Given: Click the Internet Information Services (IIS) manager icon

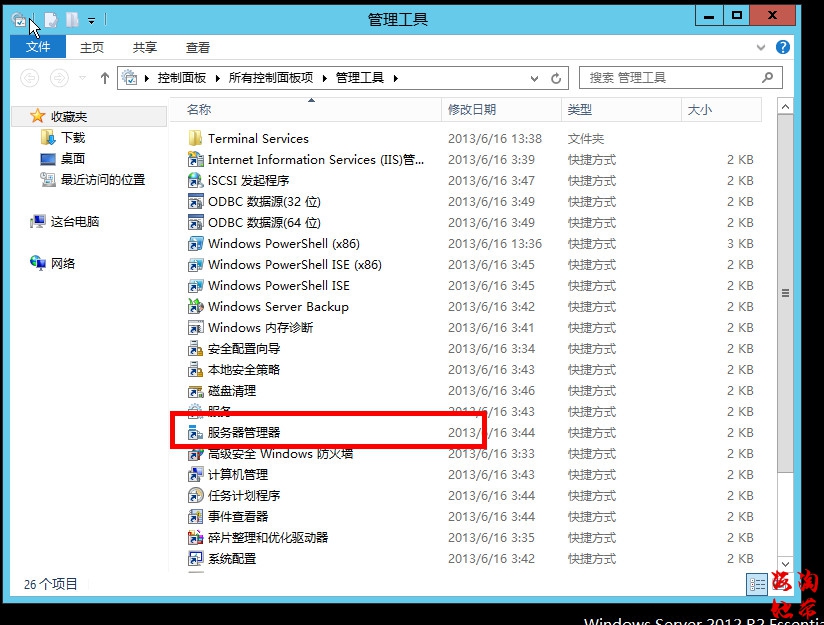Looking at the screenshot, I should point(195,159).
